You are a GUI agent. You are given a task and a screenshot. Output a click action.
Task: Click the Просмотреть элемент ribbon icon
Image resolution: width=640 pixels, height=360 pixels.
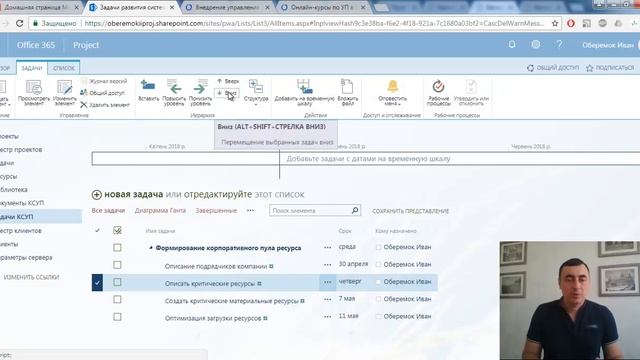click(x=33, y=87)
